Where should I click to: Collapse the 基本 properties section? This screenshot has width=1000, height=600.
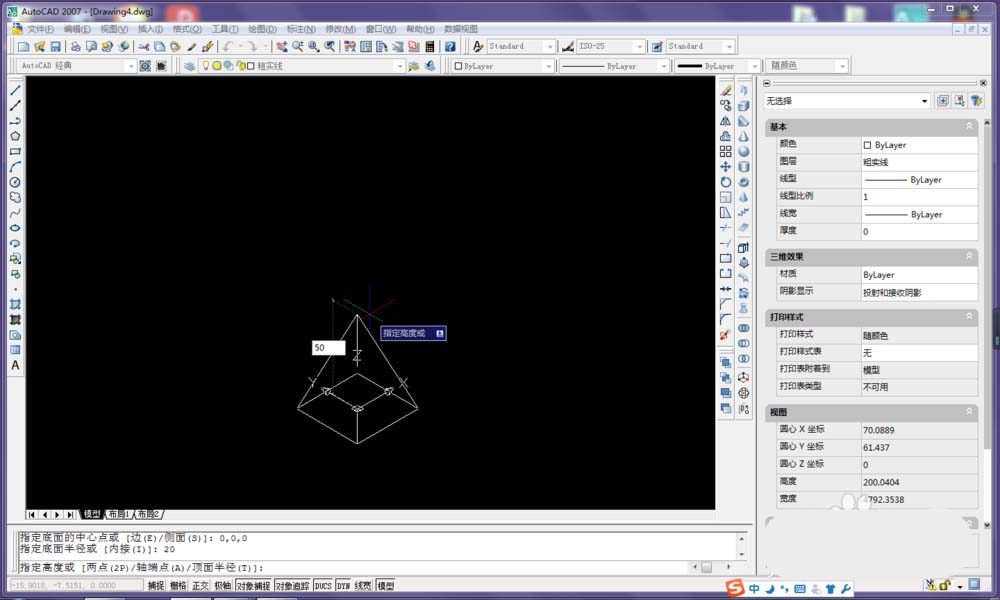click(969, 127)
